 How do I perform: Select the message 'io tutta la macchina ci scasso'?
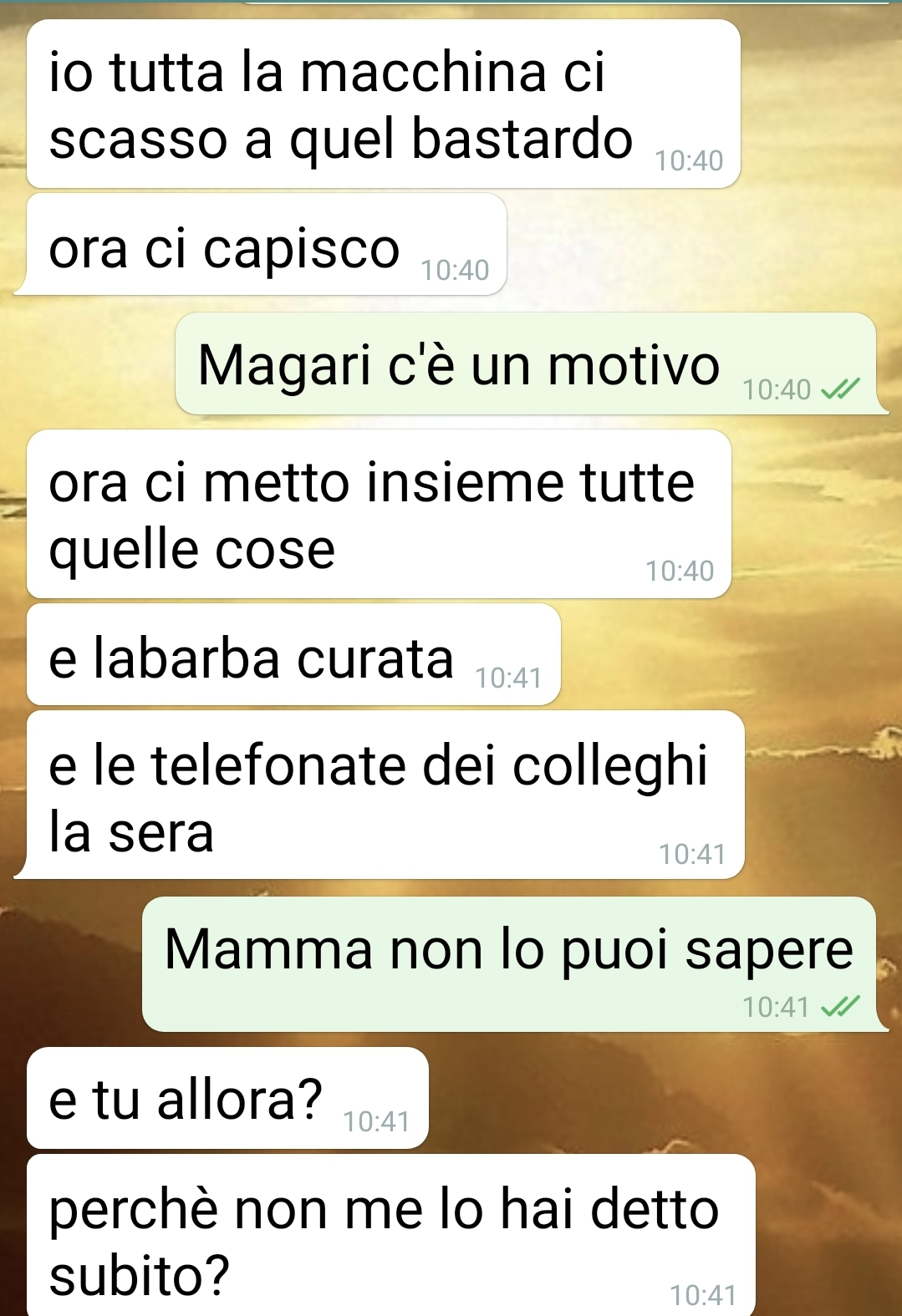pos(384,104)
